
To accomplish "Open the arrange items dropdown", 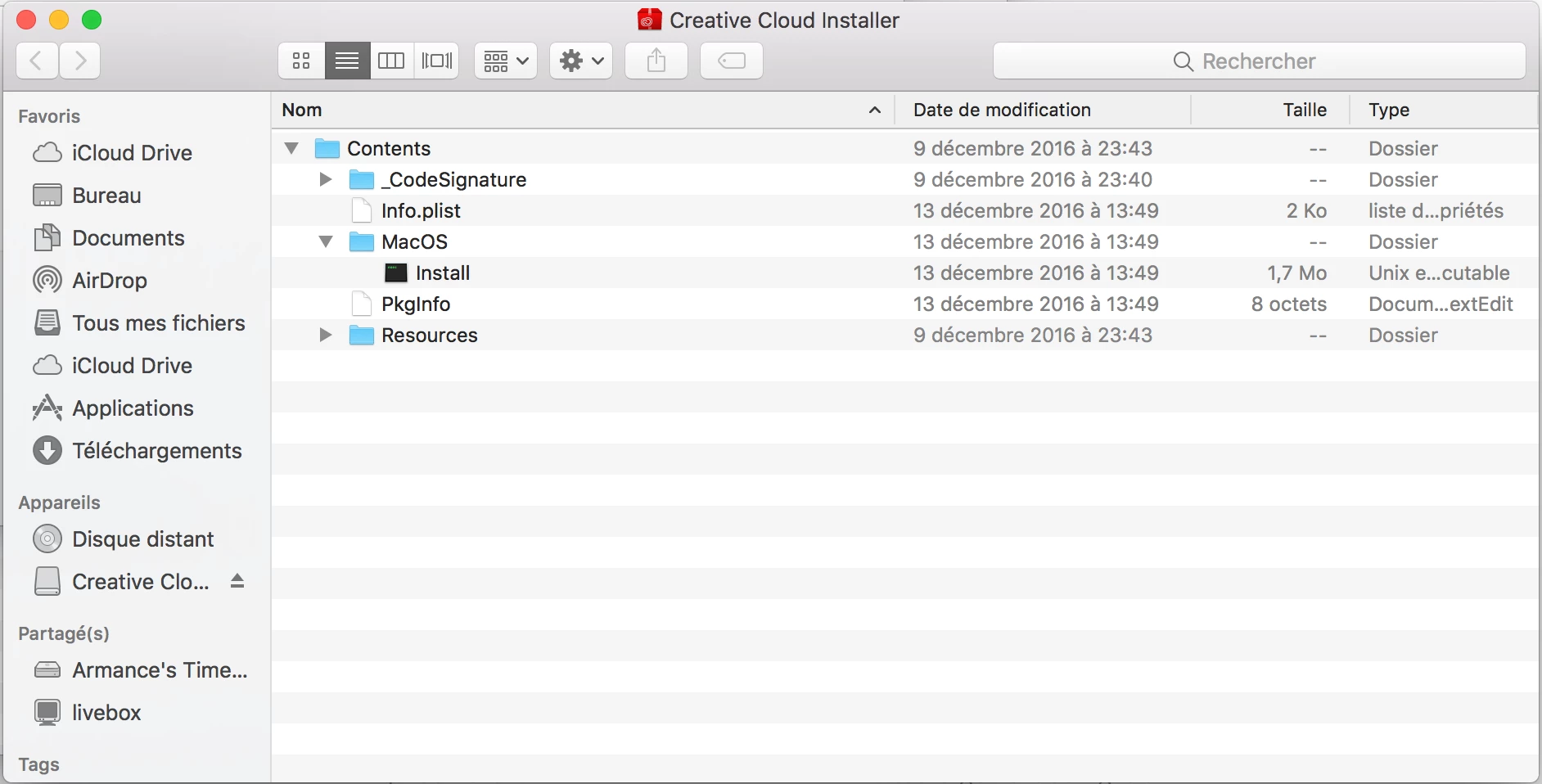I will pos(506,61).
